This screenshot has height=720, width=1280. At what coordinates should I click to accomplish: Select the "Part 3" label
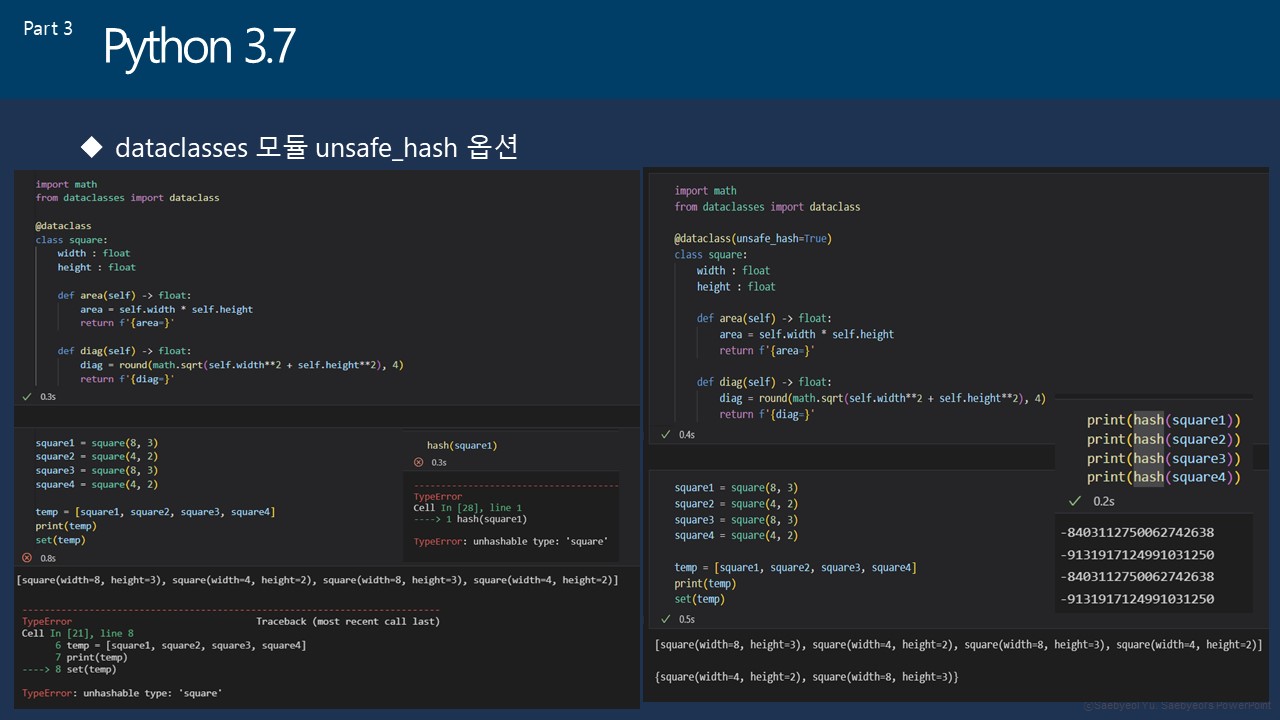48,28
